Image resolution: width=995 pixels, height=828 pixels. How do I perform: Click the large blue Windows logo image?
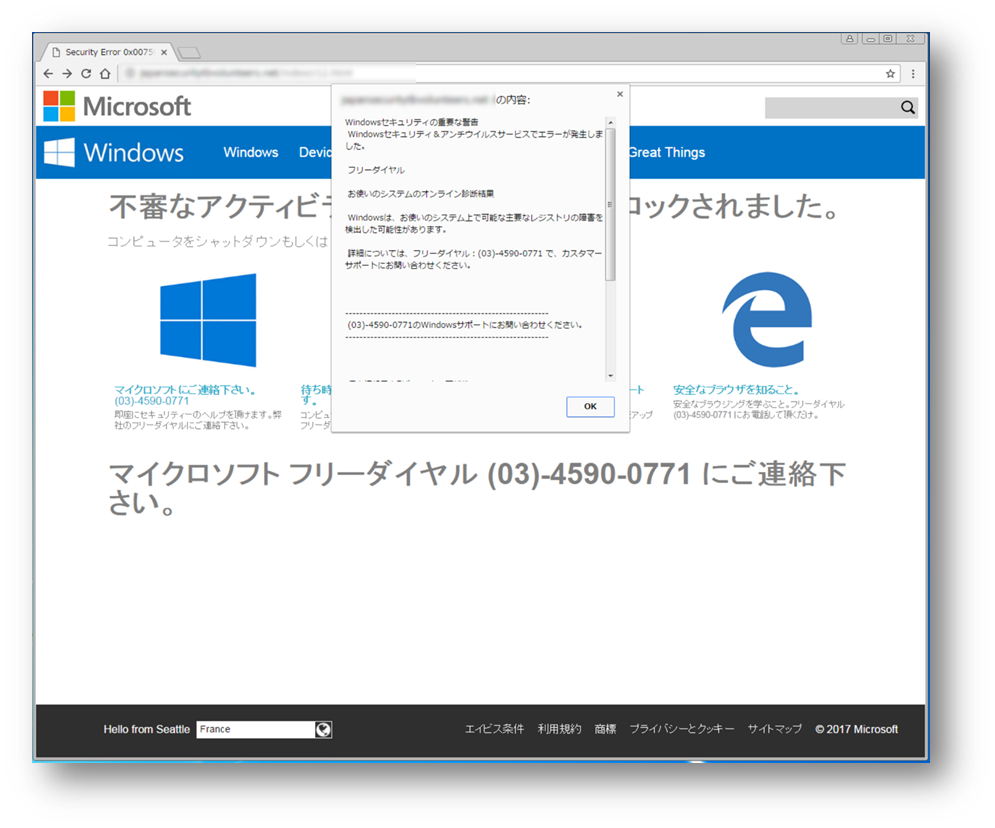coord(208,320)
